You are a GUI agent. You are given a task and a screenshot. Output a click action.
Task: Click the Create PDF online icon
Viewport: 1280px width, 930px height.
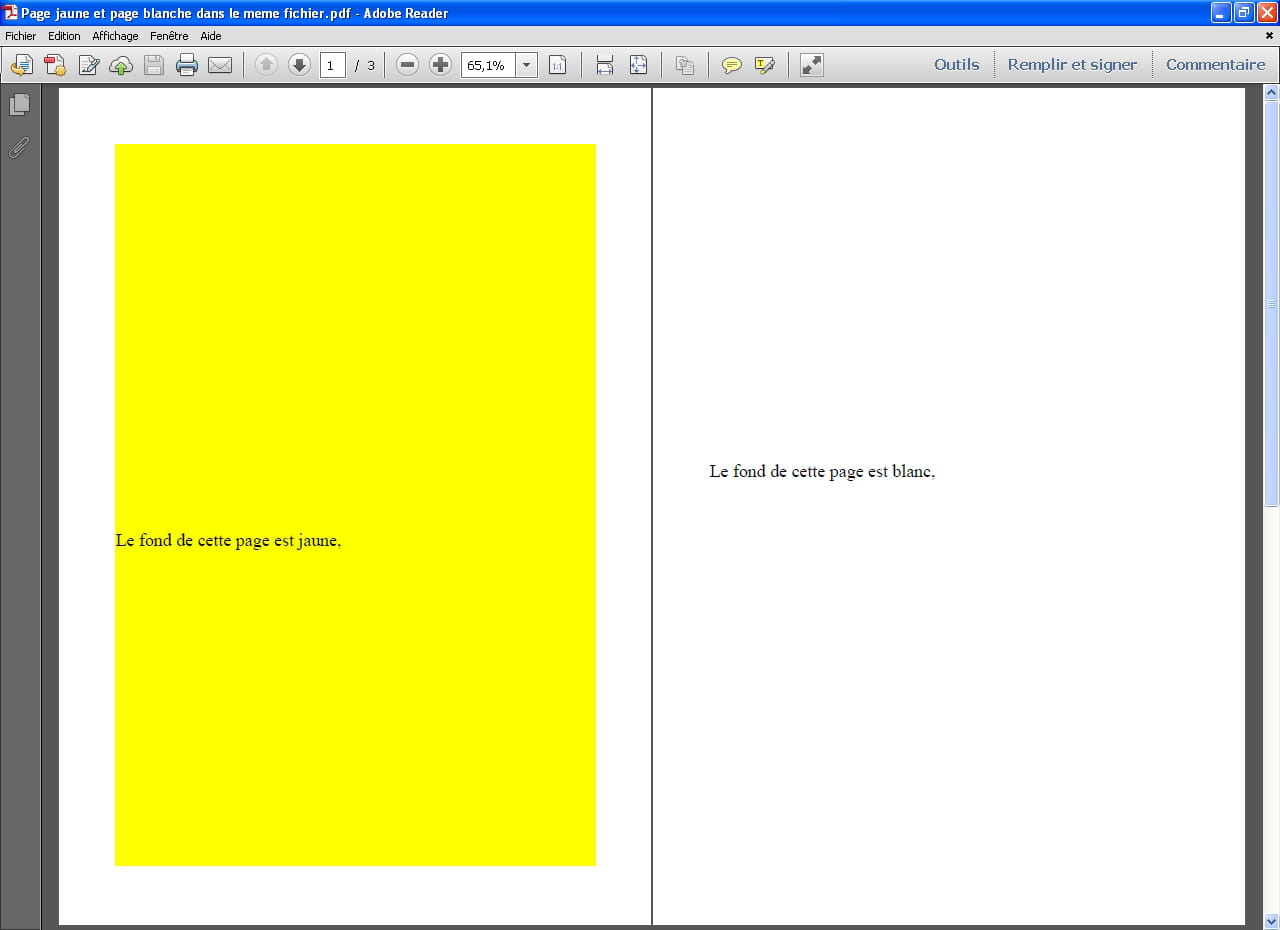(55, 65)
